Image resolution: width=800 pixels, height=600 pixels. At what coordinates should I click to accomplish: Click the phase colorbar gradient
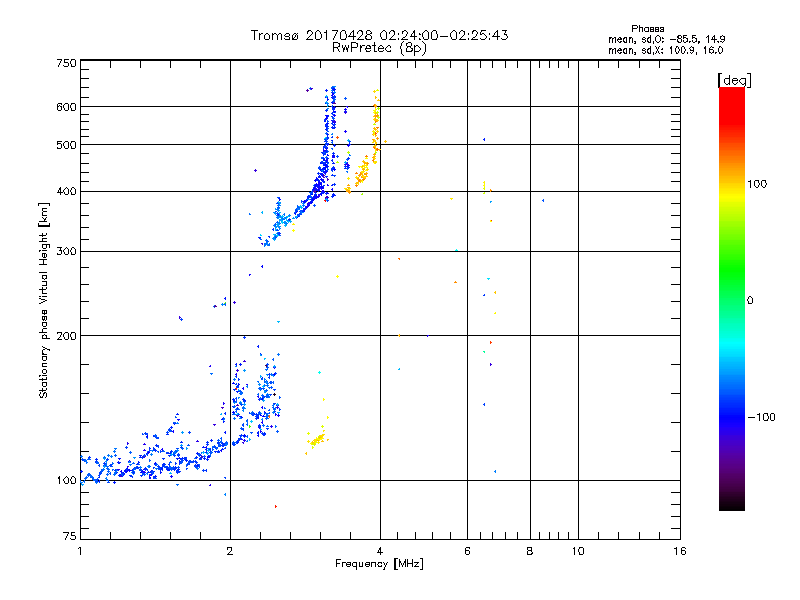click(732, 299)
